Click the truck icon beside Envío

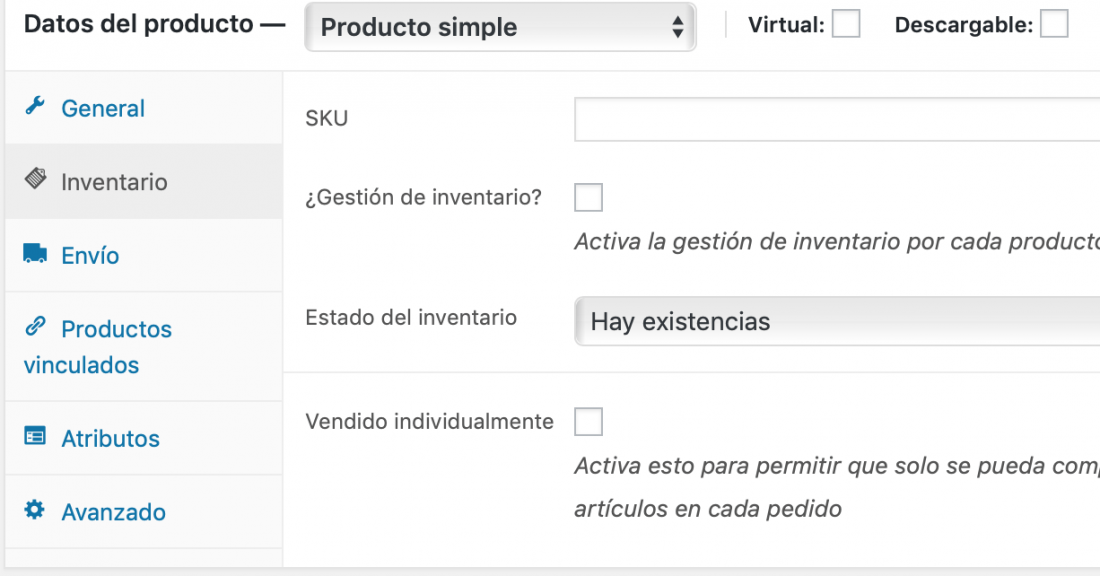[x=35, y=253]
